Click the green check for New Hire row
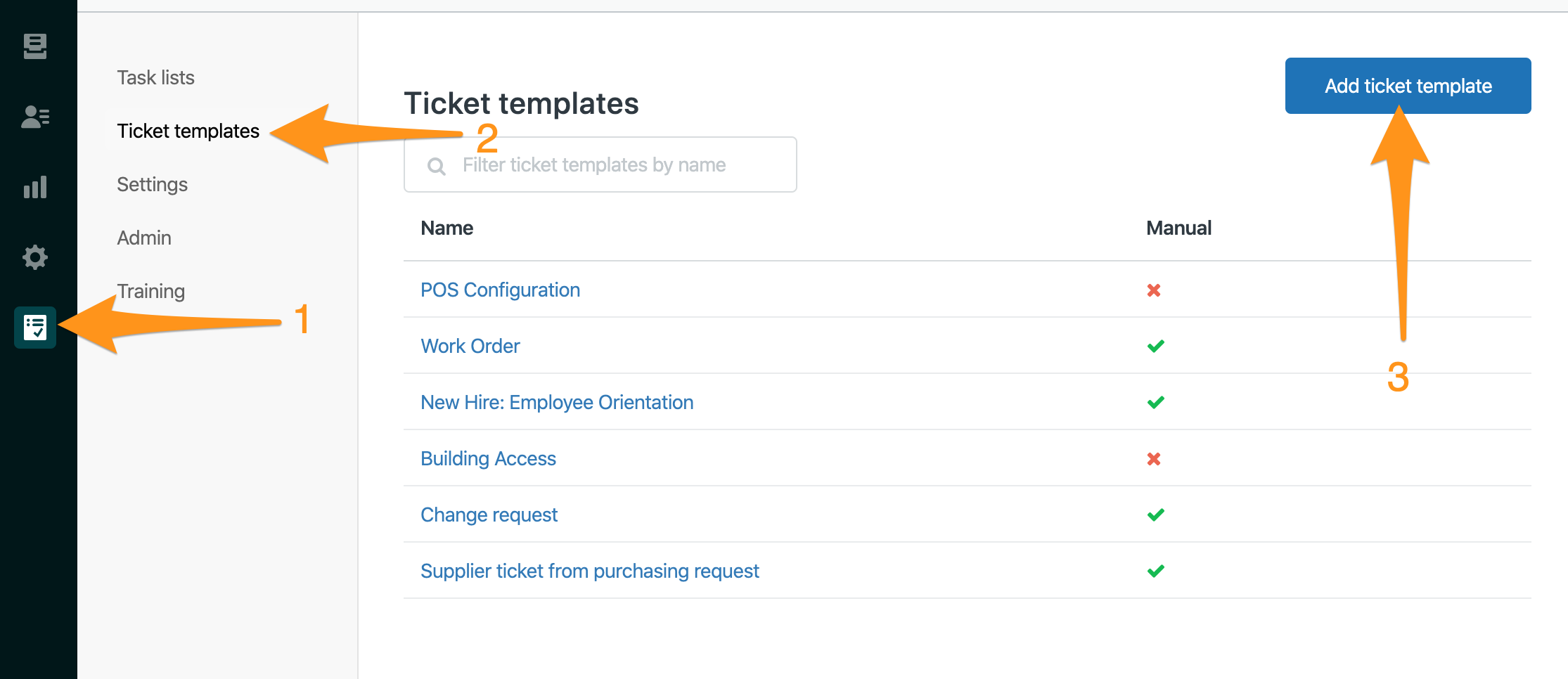This screenshot has height=679, width=1568. point(1156,403)
